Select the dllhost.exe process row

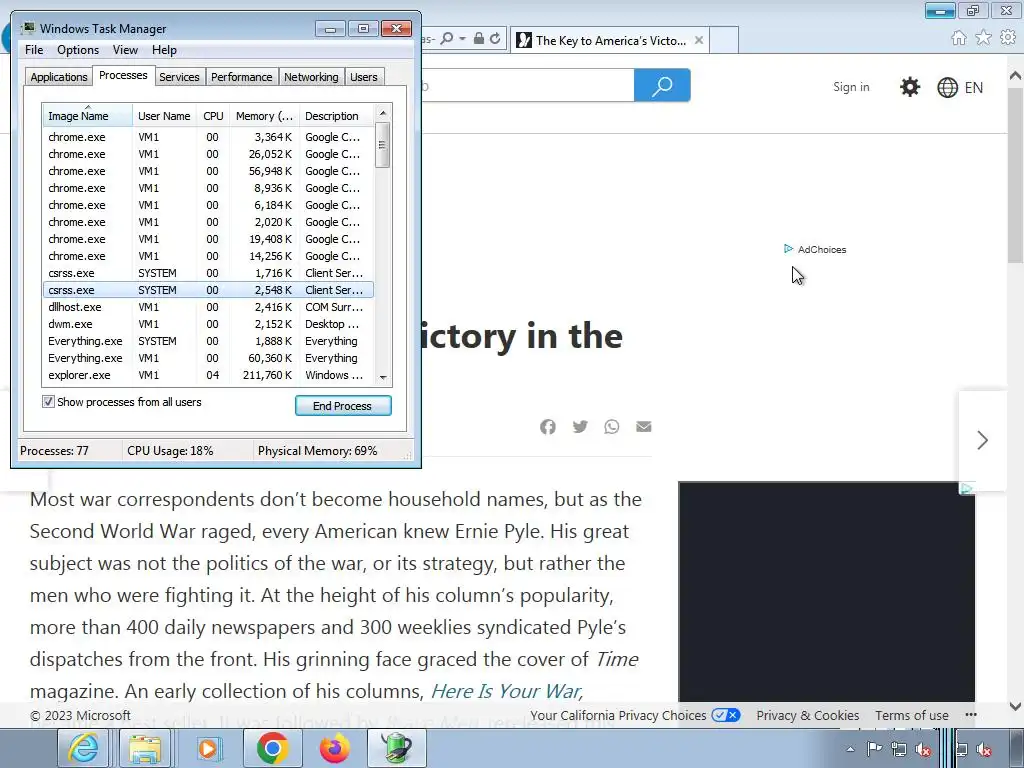tap(208, 307)
